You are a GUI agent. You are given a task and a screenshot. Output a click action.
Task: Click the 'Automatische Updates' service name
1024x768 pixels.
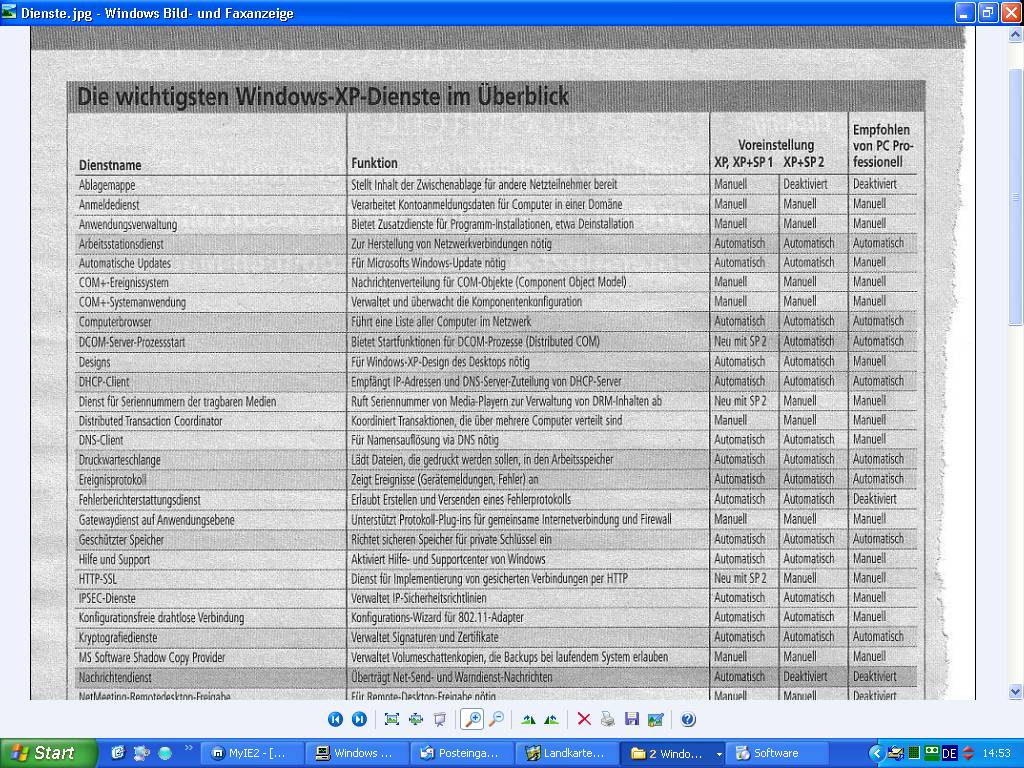click(125, 263)
